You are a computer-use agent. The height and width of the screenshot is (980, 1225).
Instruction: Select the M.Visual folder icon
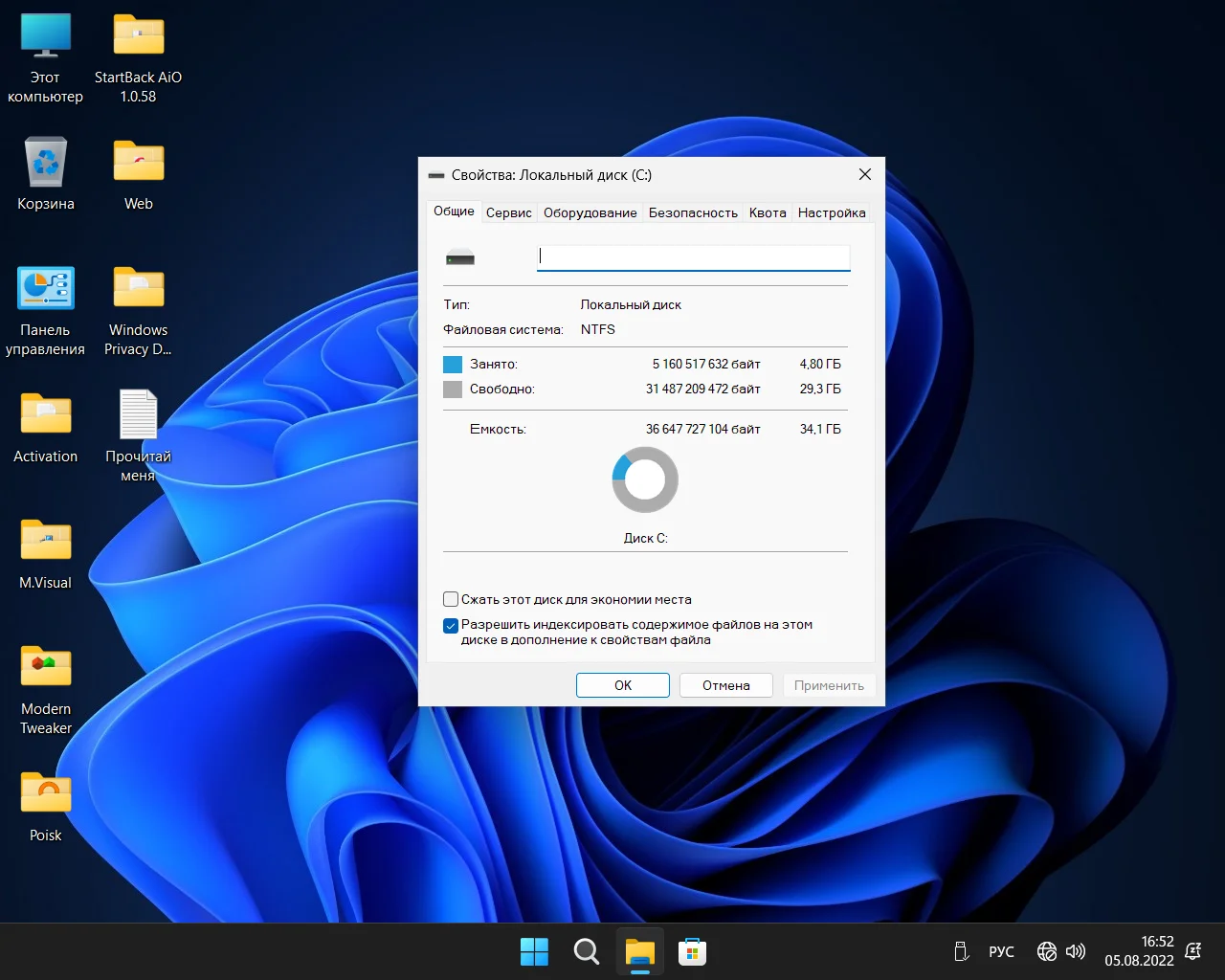click(45, 553)
